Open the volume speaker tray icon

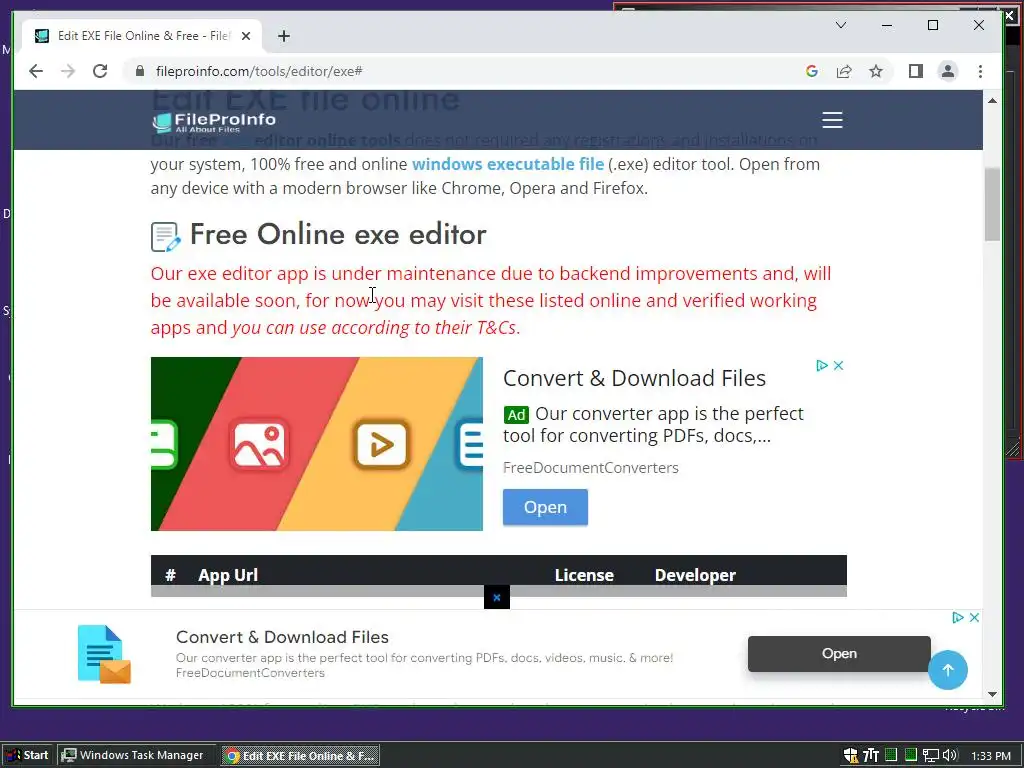pos(950,756)
